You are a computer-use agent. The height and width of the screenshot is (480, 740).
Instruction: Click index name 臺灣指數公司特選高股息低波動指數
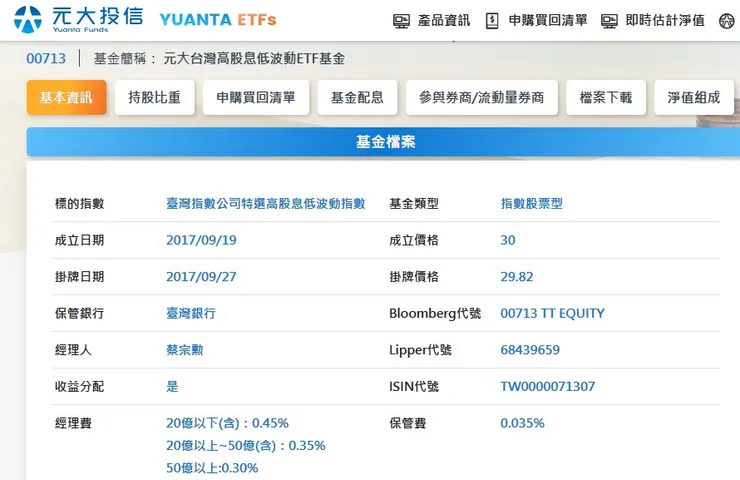pyautogui.click(x=266, y=203)
